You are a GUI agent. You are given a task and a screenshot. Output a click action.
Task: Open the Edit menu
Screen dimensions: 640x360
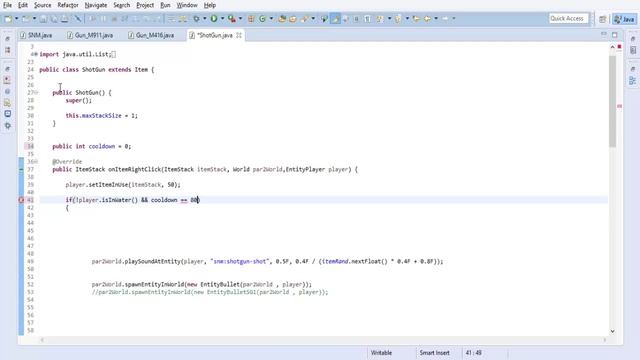click(23, 5)
